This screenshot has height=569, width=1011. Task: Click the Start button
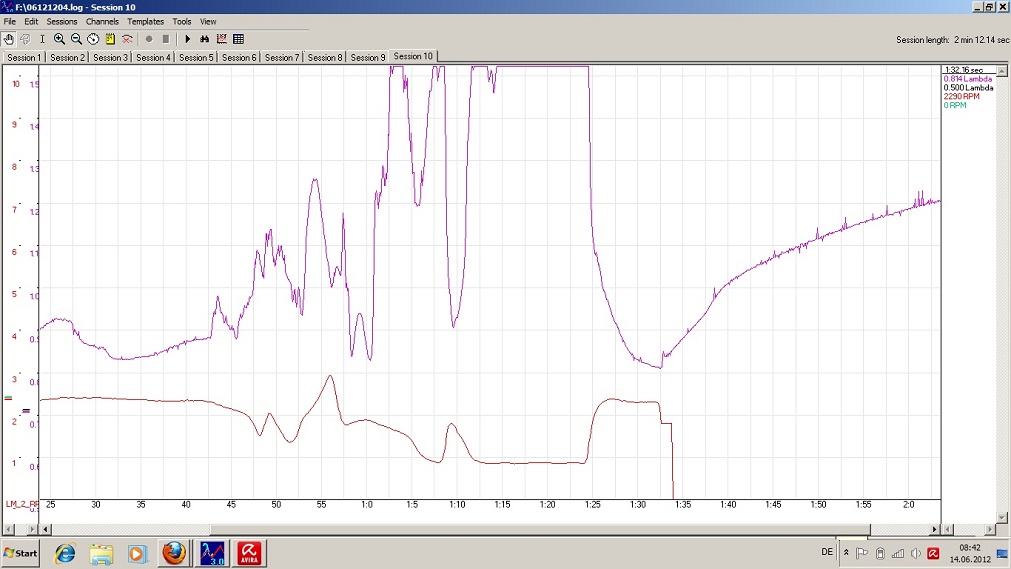click(x=21, y=553)
